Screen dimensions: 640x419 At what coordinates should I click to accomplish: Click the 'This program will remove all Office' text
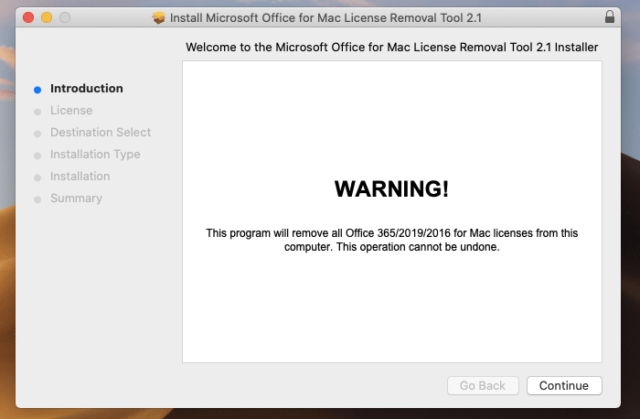pos(392,240)
